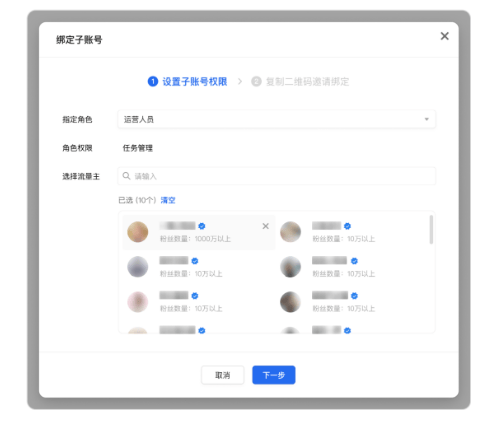
Task: Close the 绑定子账号 dialog
Action: (x=444, y=36)
